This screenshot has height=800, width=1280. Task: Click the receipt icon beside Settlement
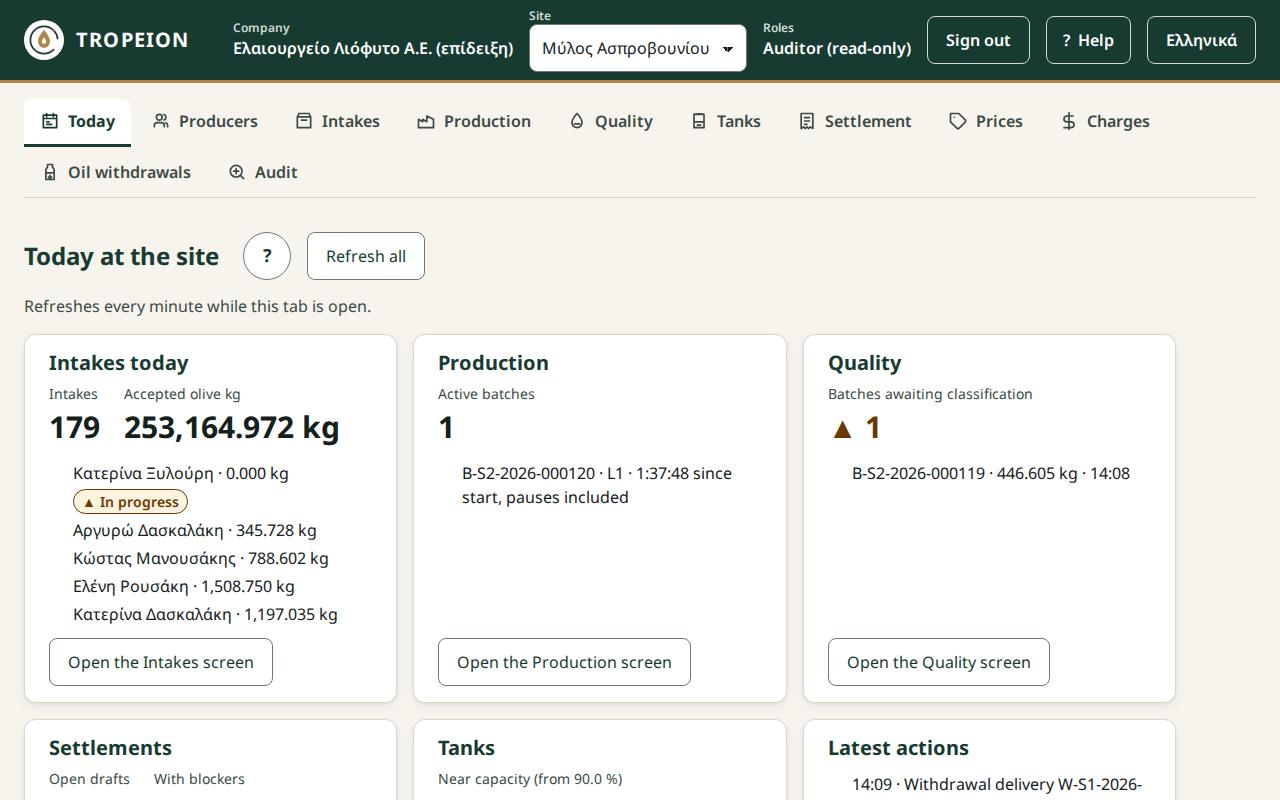click(x=807, y=121)
